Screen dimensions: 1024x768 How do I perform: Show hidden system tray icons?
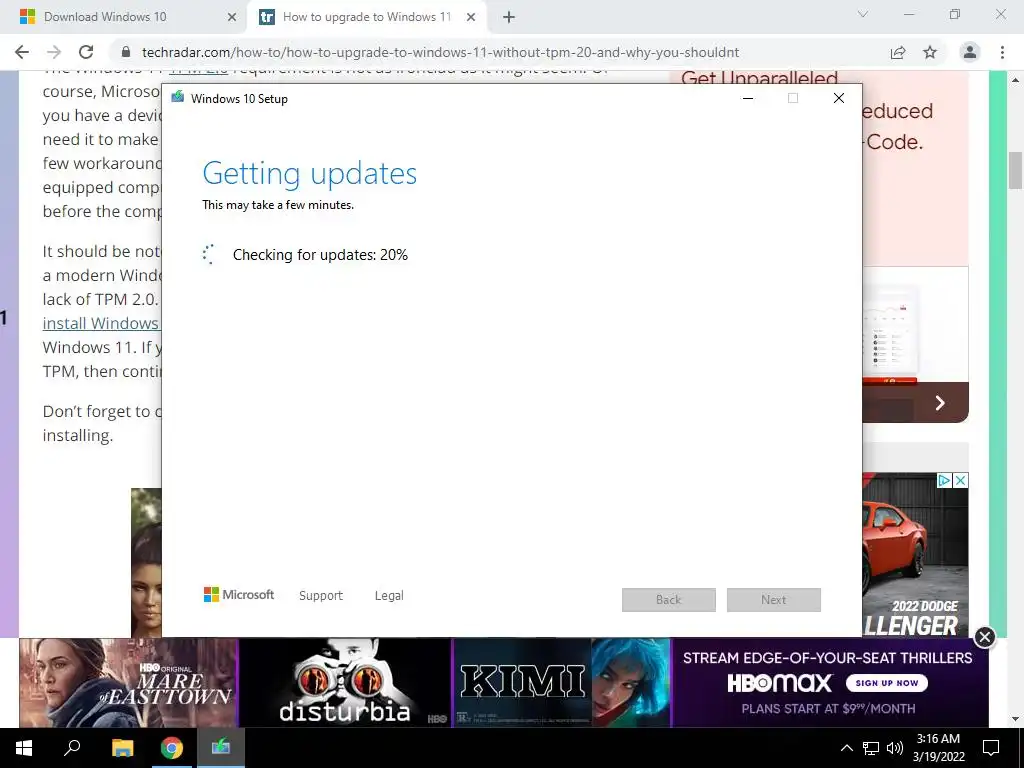click(846, 748)
